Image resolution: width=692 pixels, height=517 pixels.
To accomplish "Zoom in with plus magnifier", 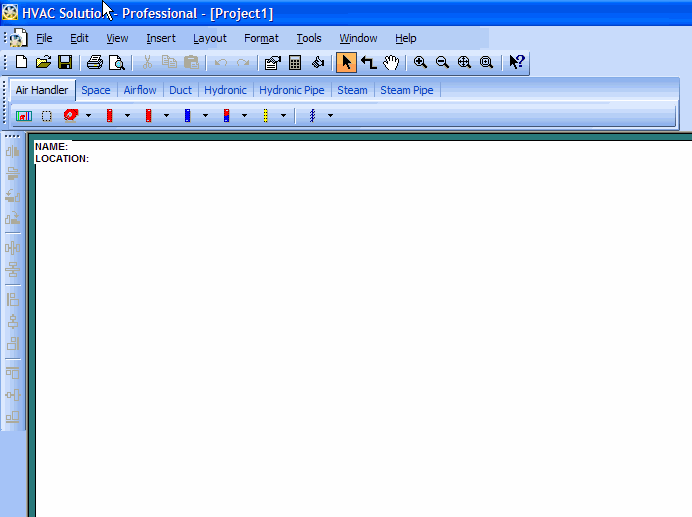I will coord(420,62).
